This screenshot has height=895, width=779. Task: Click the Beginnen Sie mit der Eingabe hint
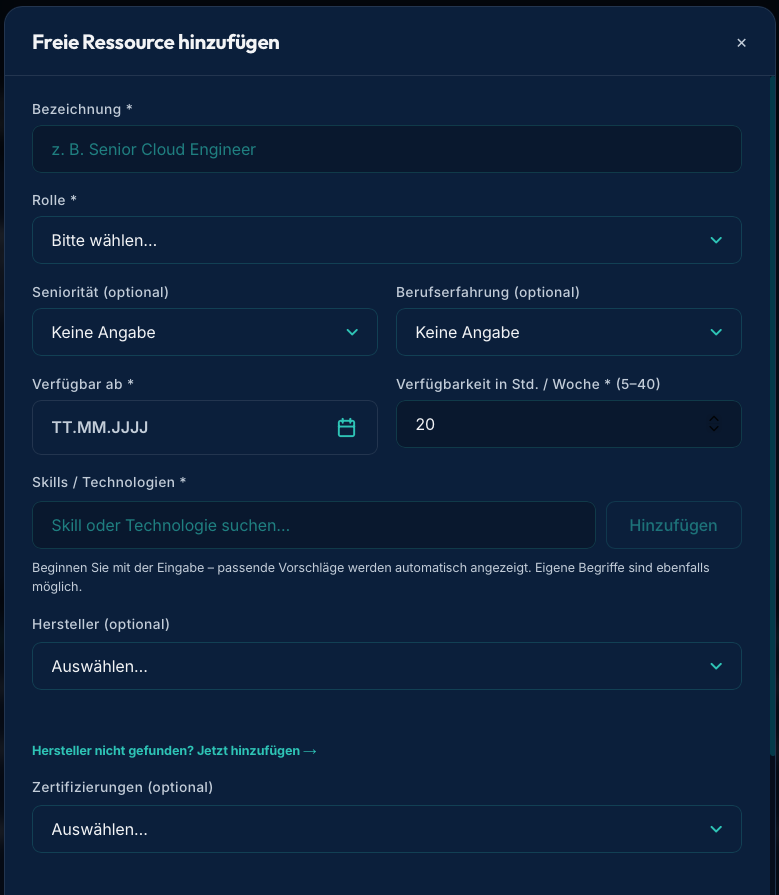[x=370, y=577]
